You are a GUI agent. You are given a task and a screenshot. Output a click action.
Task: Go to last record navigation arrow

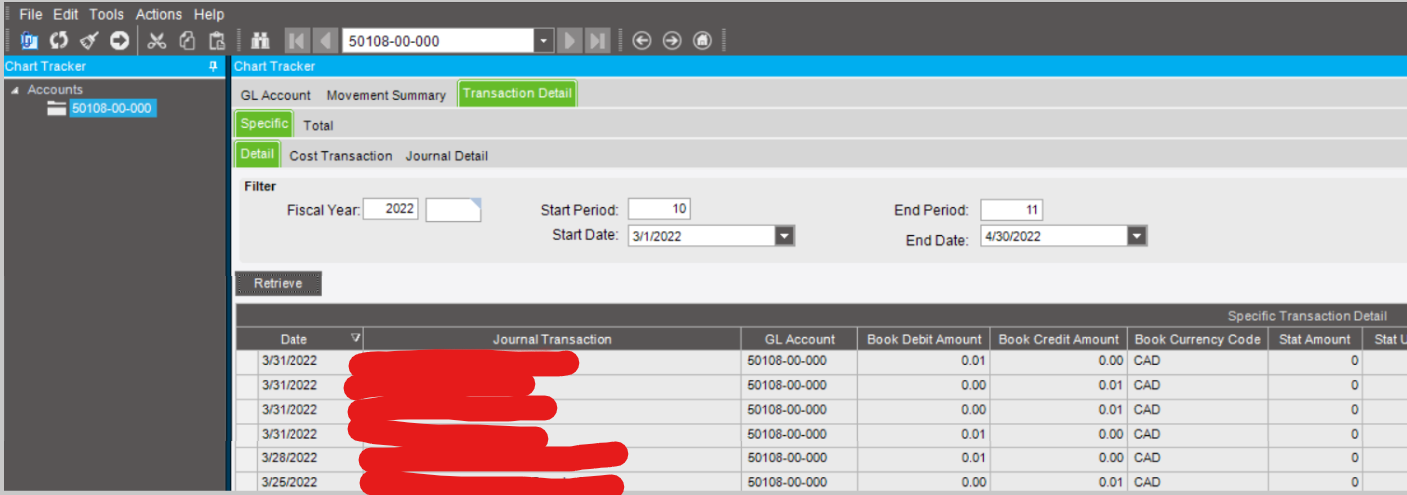point(597,41)
